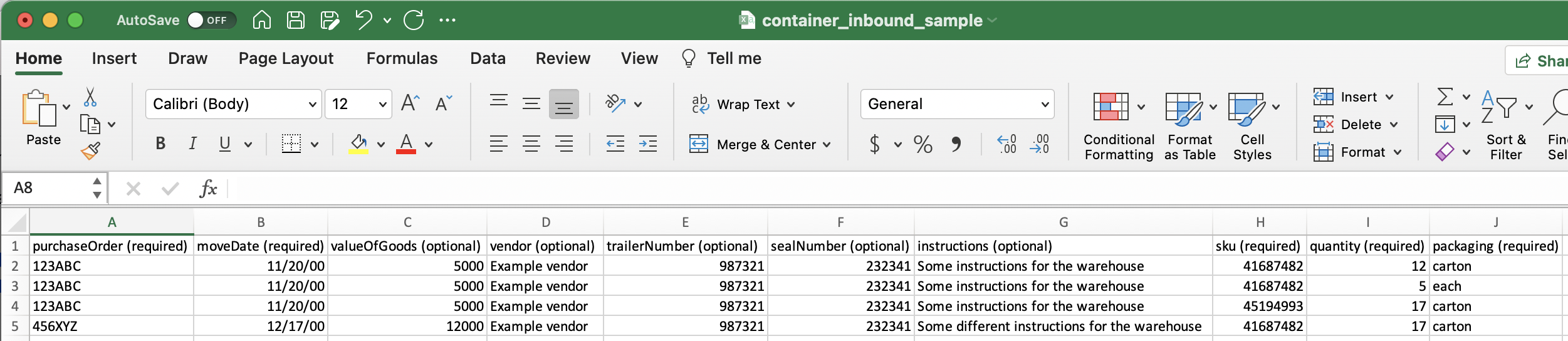Toggle Align Right
Viewport: 1568px width, 341px height.
point(564,144)
